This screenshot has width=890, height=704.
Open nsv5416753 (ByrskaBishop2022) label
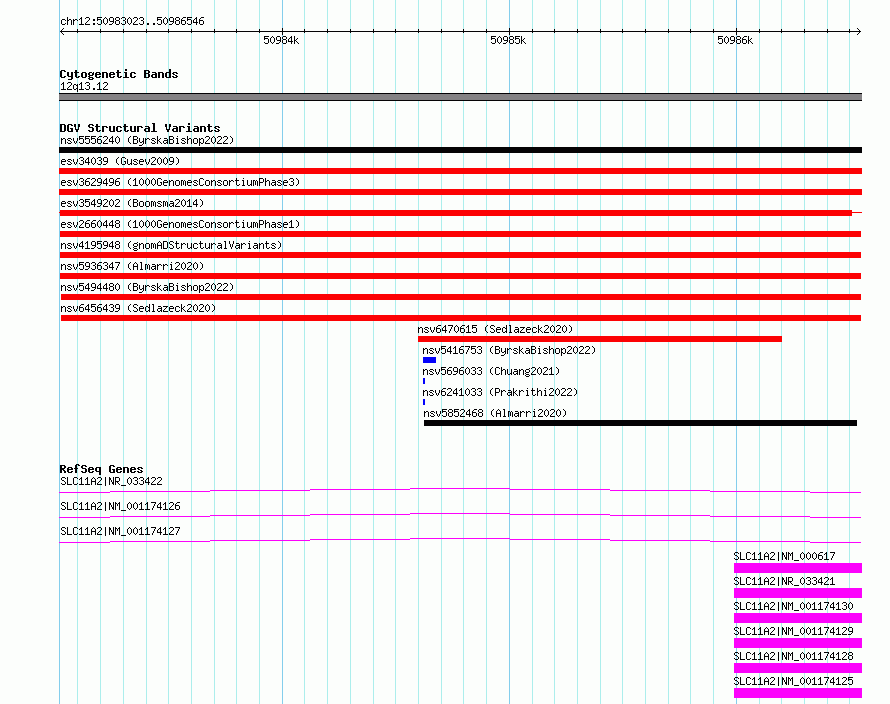coord(509,350)
